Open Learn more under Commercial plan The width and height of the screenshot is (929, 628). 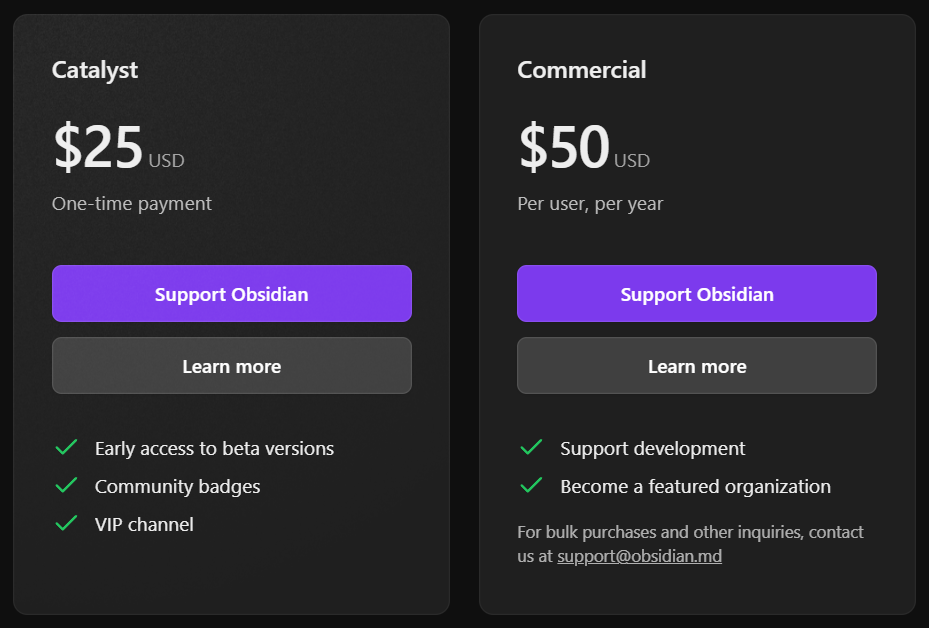coord(697,366)
